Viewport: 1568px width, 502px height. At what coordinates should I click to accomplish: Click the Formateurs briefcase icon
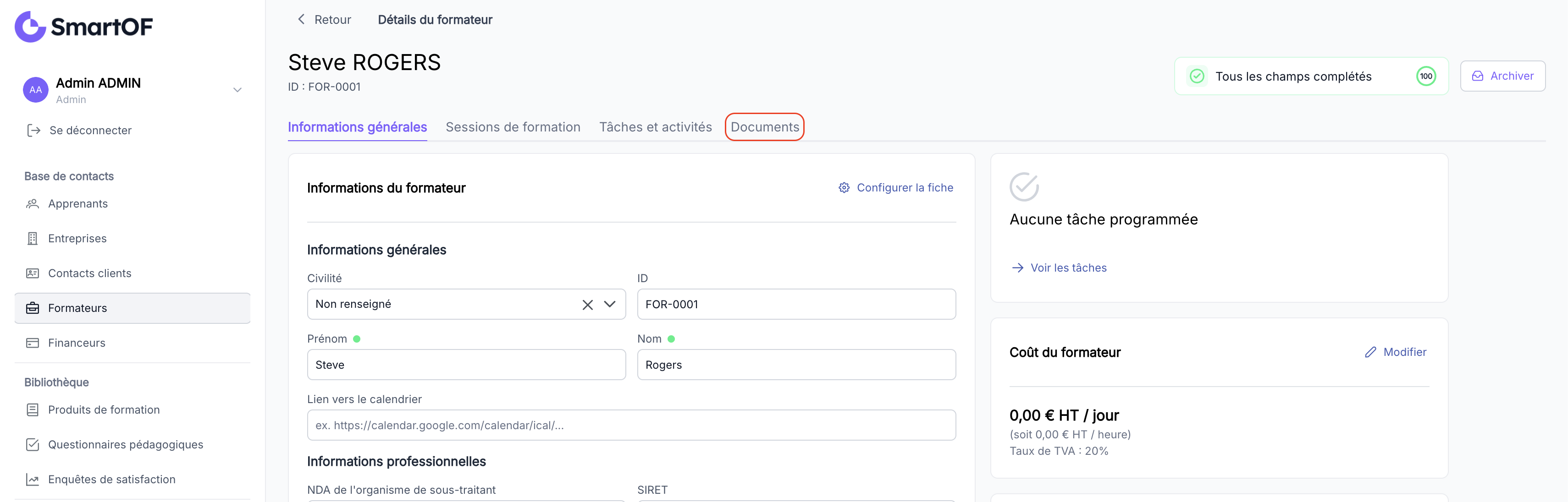(x=32, y=308)
